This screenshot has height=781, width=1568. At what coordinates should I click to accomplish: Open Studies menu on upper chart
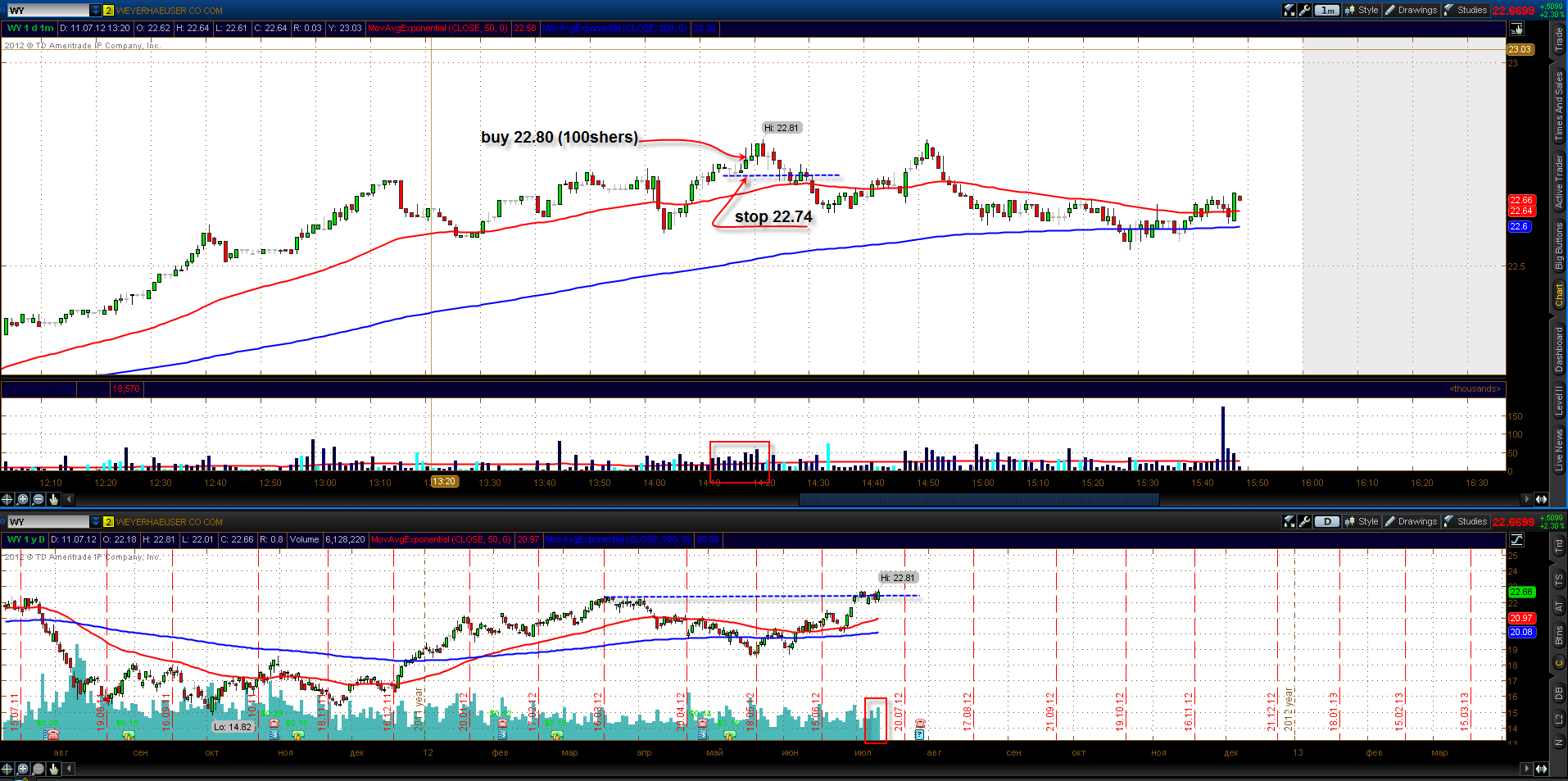pos(1466,11)
